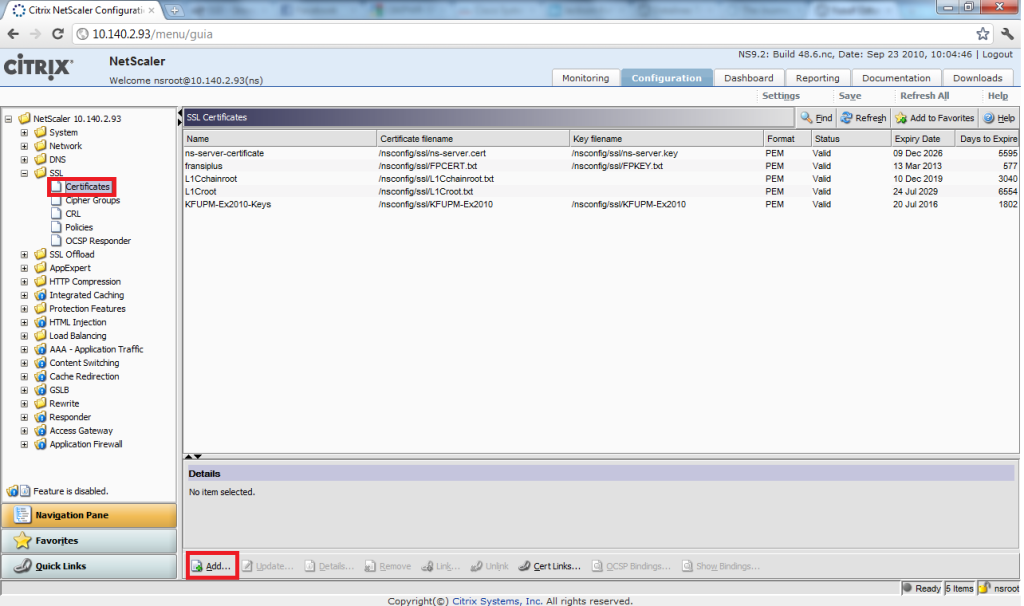
Task: Select the L1Croot certificate row
Action: (601, 192)
